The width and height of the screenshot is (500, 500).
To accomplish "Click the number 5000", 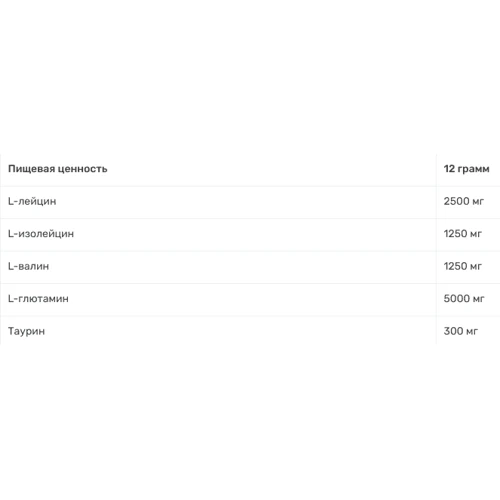I will (x=457, y=298).
